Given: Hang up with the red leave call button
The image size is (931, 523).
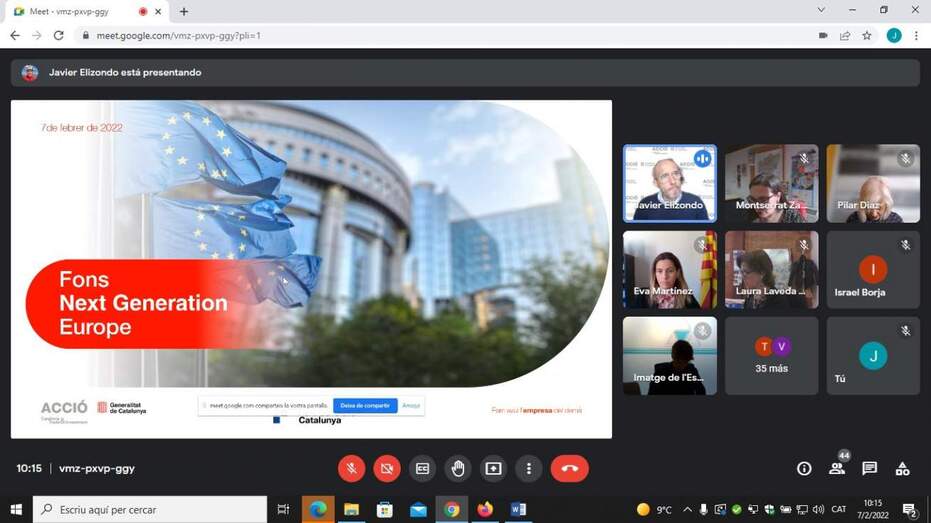Looking at the screenshot, I should 569,468.
